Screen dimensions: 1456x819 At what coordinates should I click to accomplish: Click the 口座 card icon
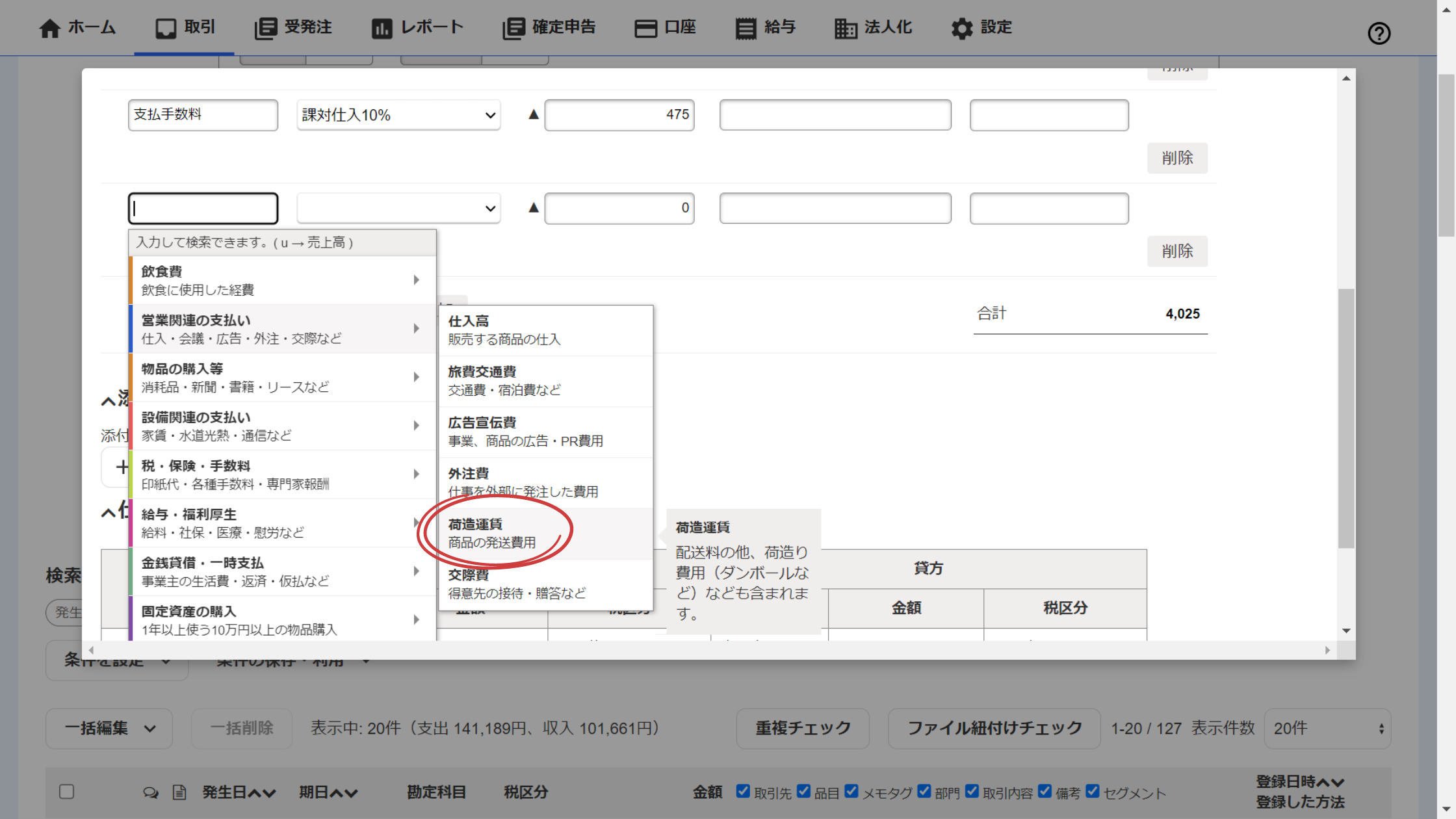[645, 28]
